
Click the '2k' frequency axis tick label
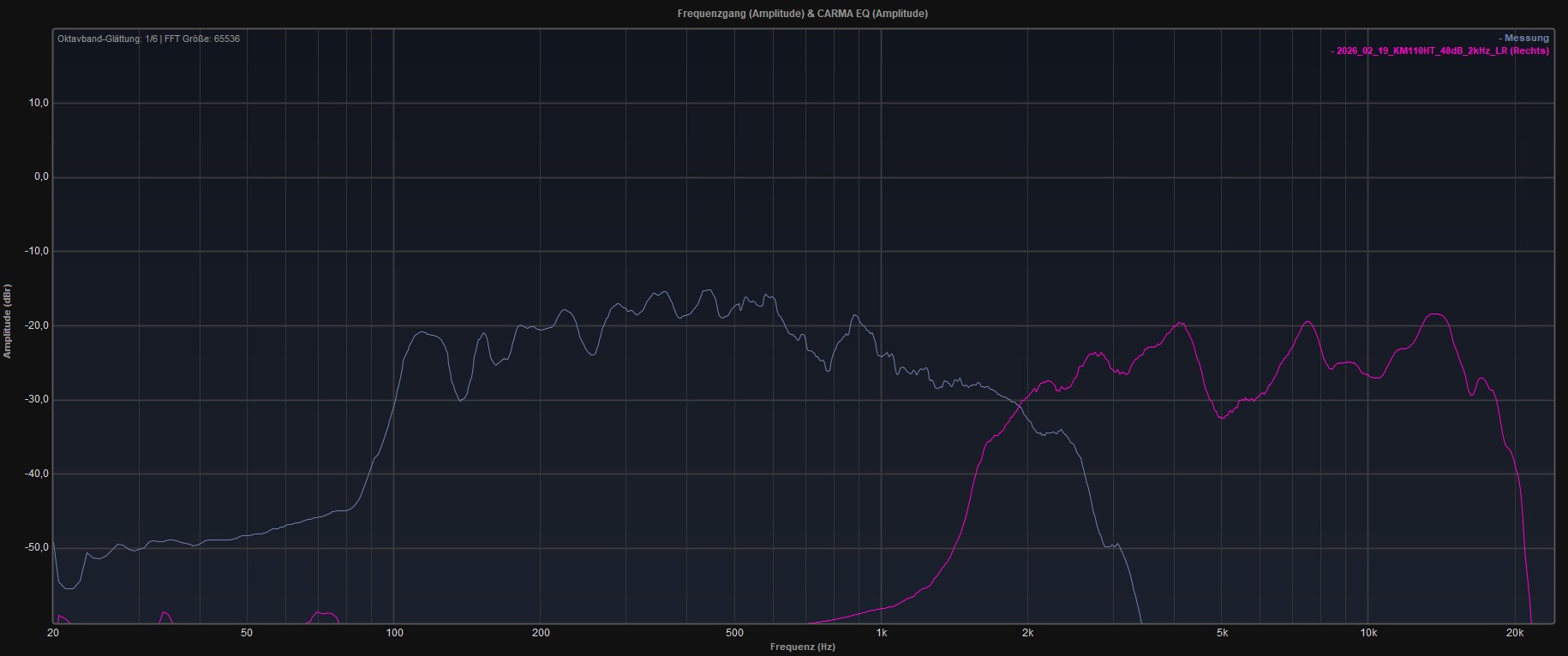tap(1028, 634)
